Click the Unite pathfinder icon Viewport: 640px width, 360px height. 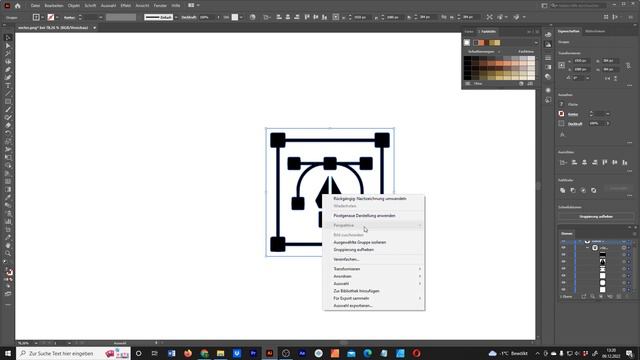[562, 190]
